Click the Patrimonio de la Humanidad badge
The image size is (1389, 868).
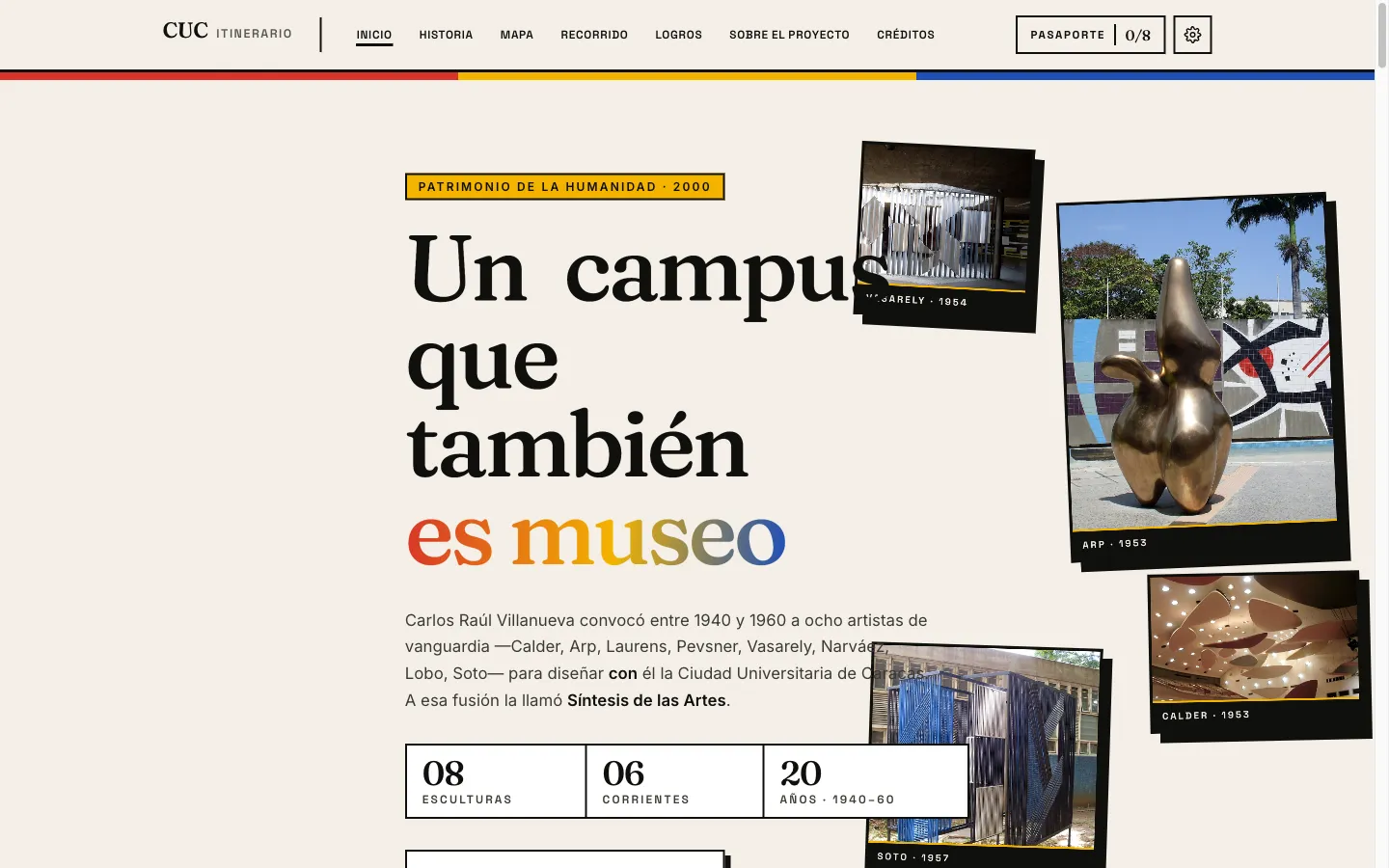(564, 186)
